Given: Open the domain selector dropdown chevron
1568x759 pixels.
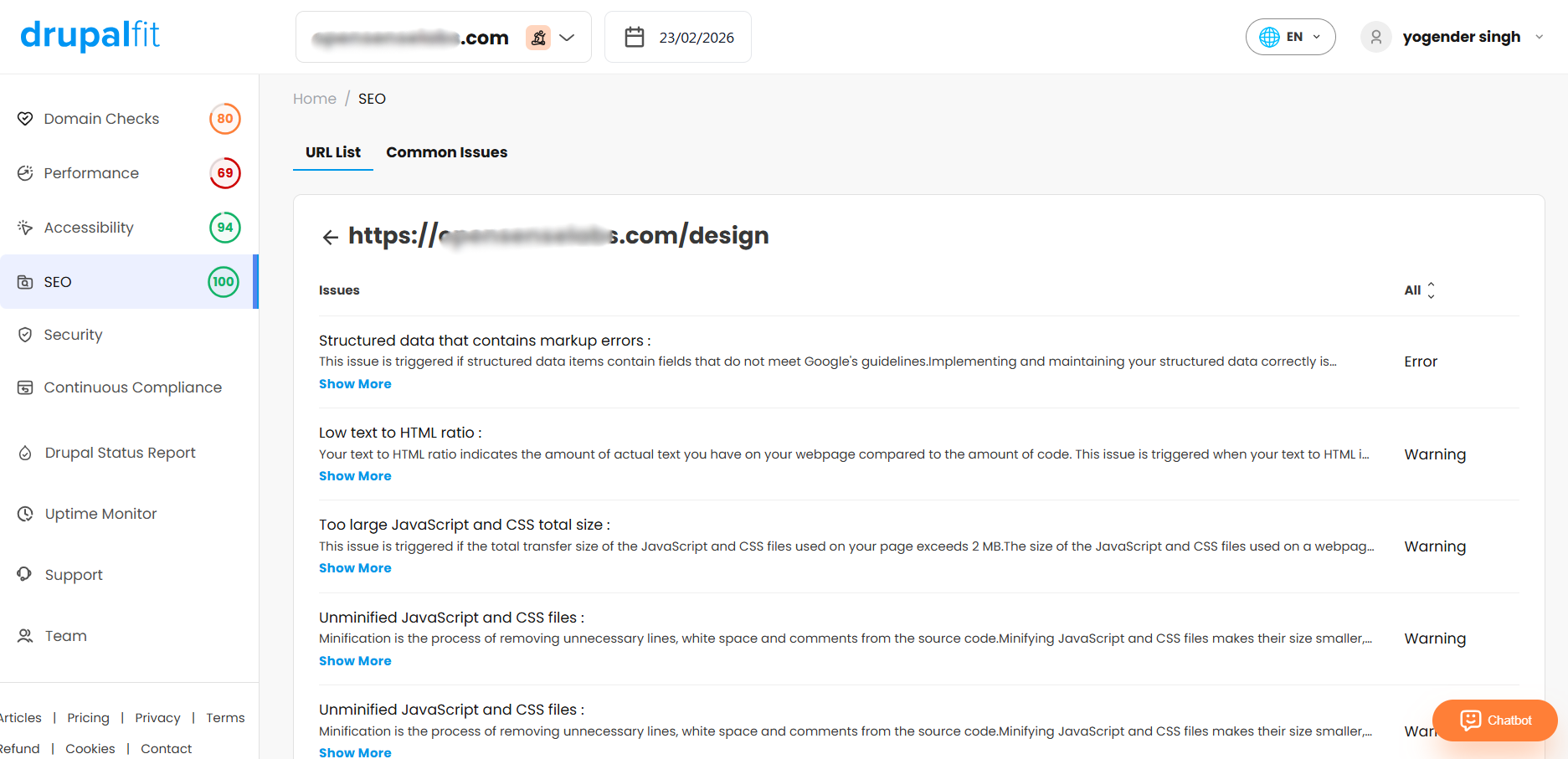Looking at the screenshot, I should click(567, 38).
